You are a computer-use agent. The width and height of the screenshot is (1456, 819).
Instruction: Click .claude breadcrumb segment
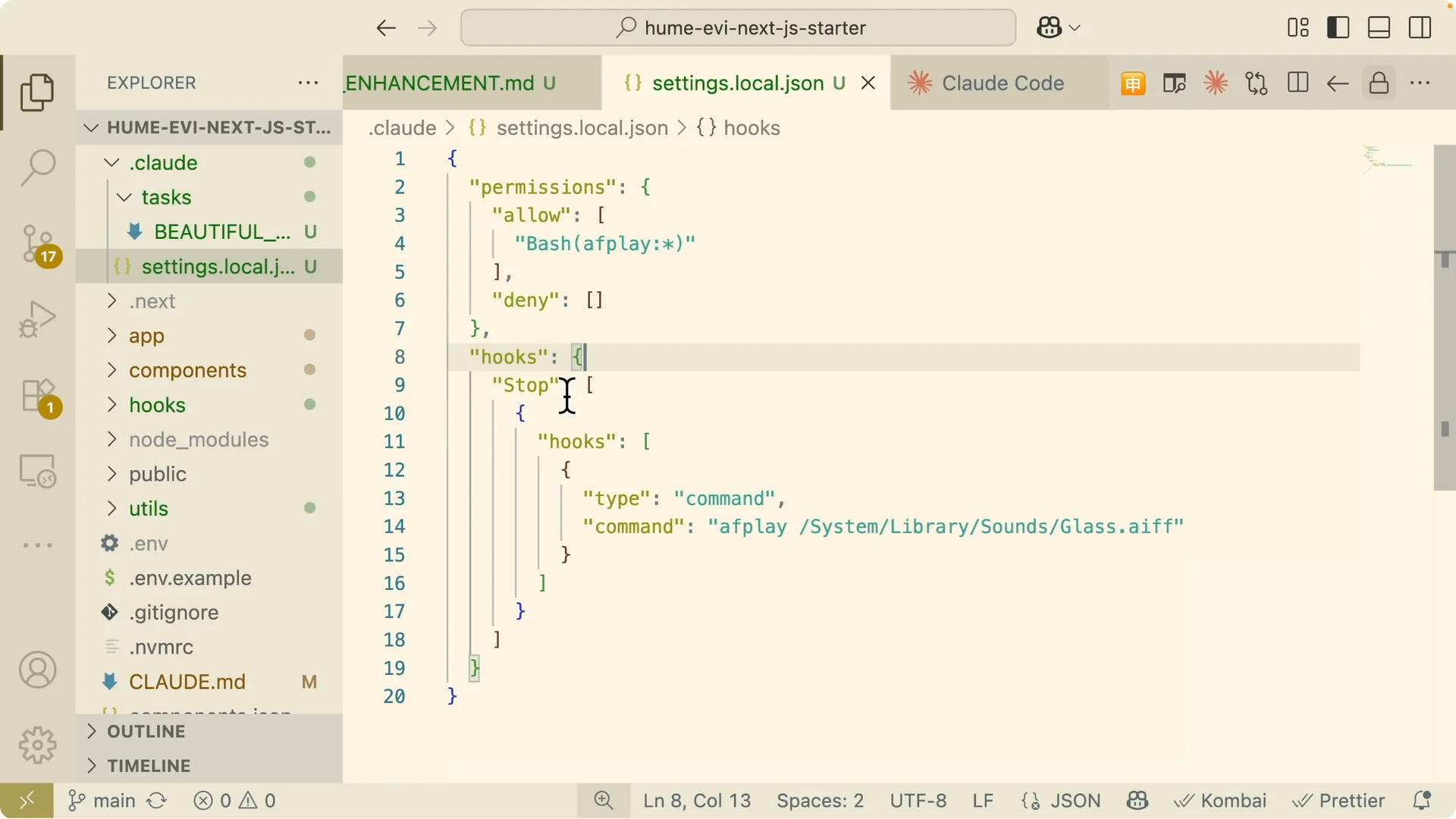pyautogui.click(x=402, y=127)
